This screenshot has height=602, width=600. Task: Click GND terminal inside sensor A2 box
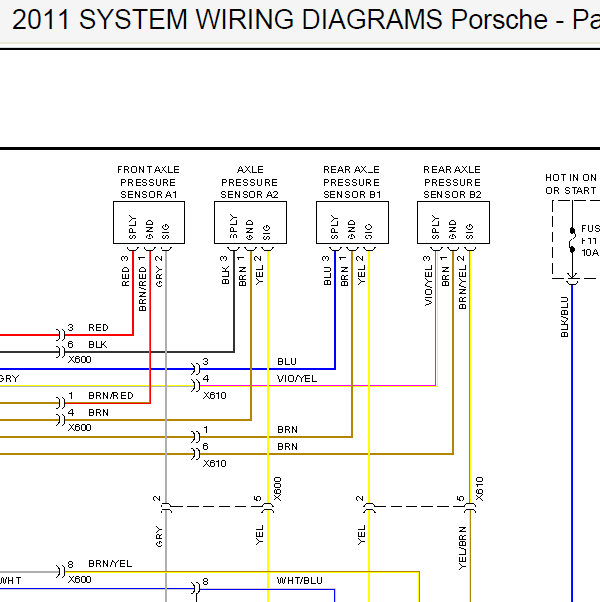click(250, 230)
